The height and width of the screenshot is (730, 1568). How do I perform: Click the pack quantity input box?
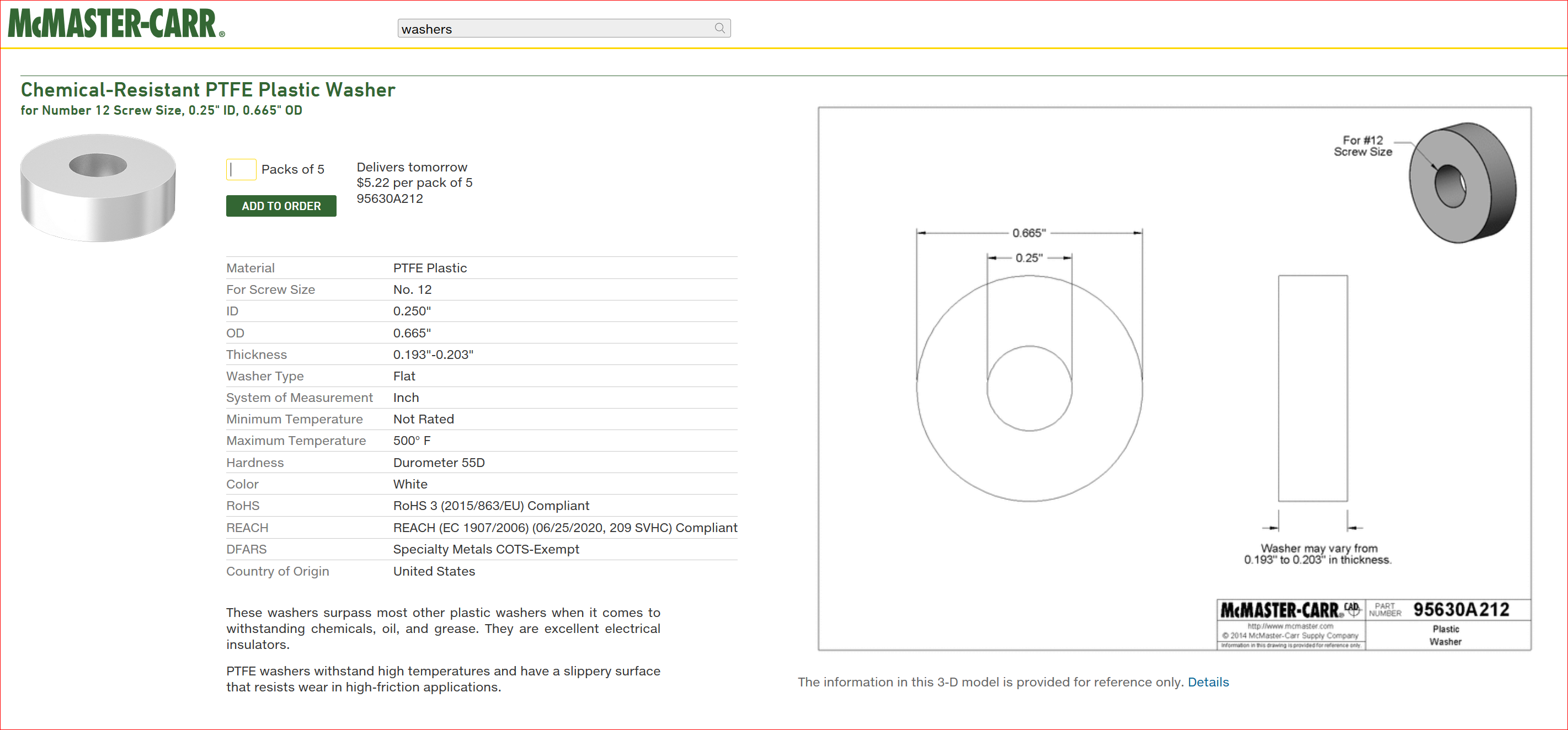pos(241,169)
